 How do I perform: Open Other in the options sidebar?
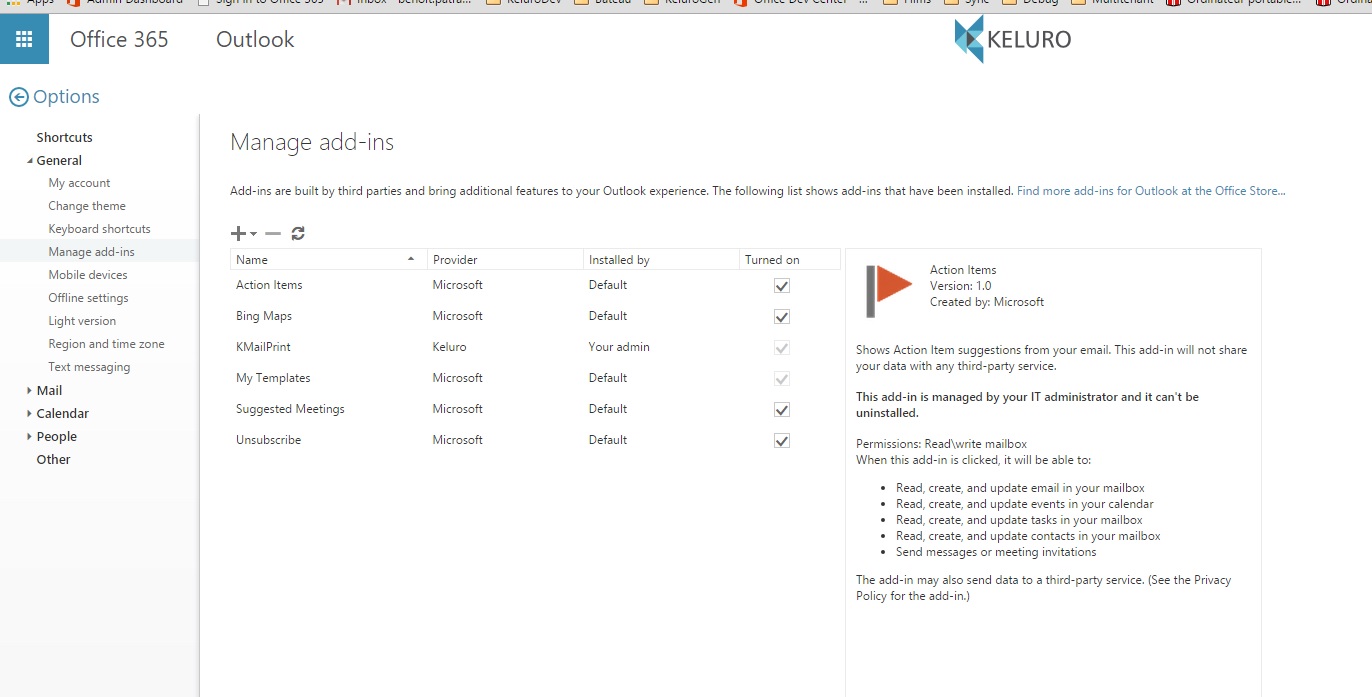53,460
